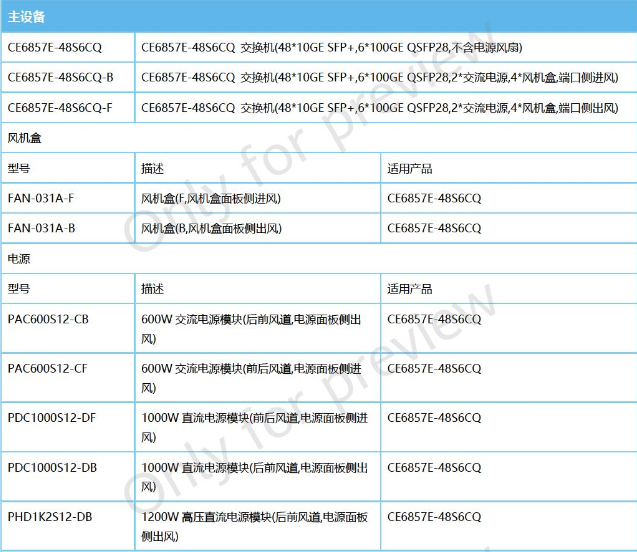Select the CE6857E-48S6CQ-F model cell
This screenshot has height=552, width=637.
point(60,105)
